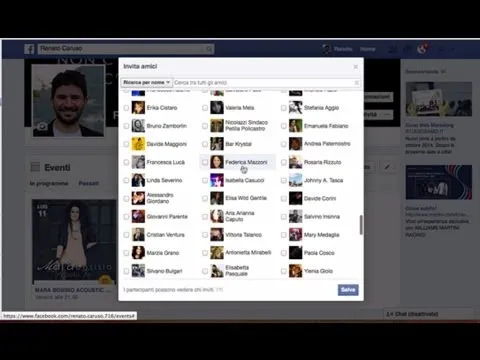The height and width of the screenshot is (360, 480).
Task: Click the second sponsored ad image
Action: pos(439,182)
